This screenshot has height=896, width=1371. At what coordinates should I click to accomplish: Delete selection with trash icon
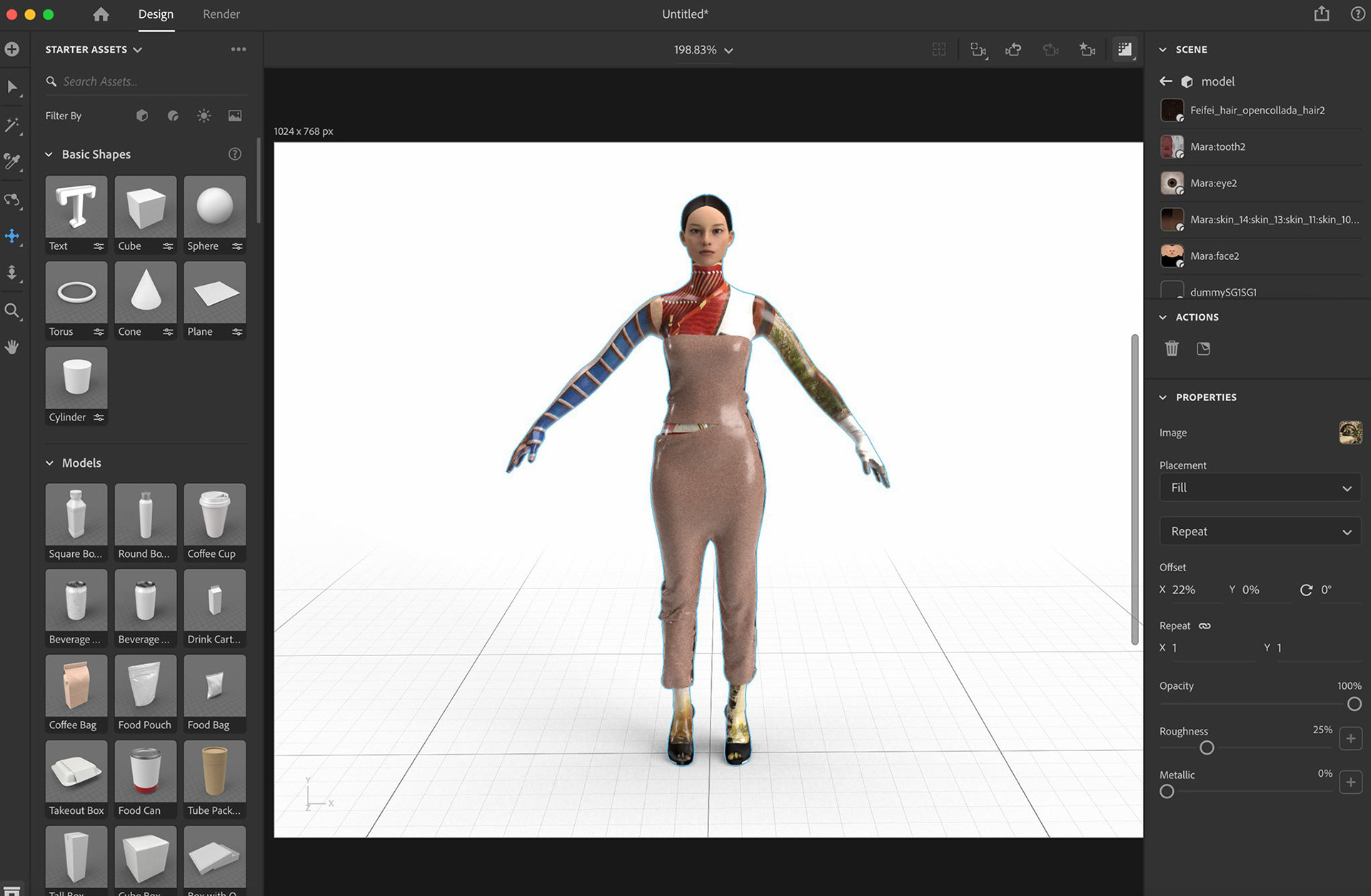[1172, 348]
